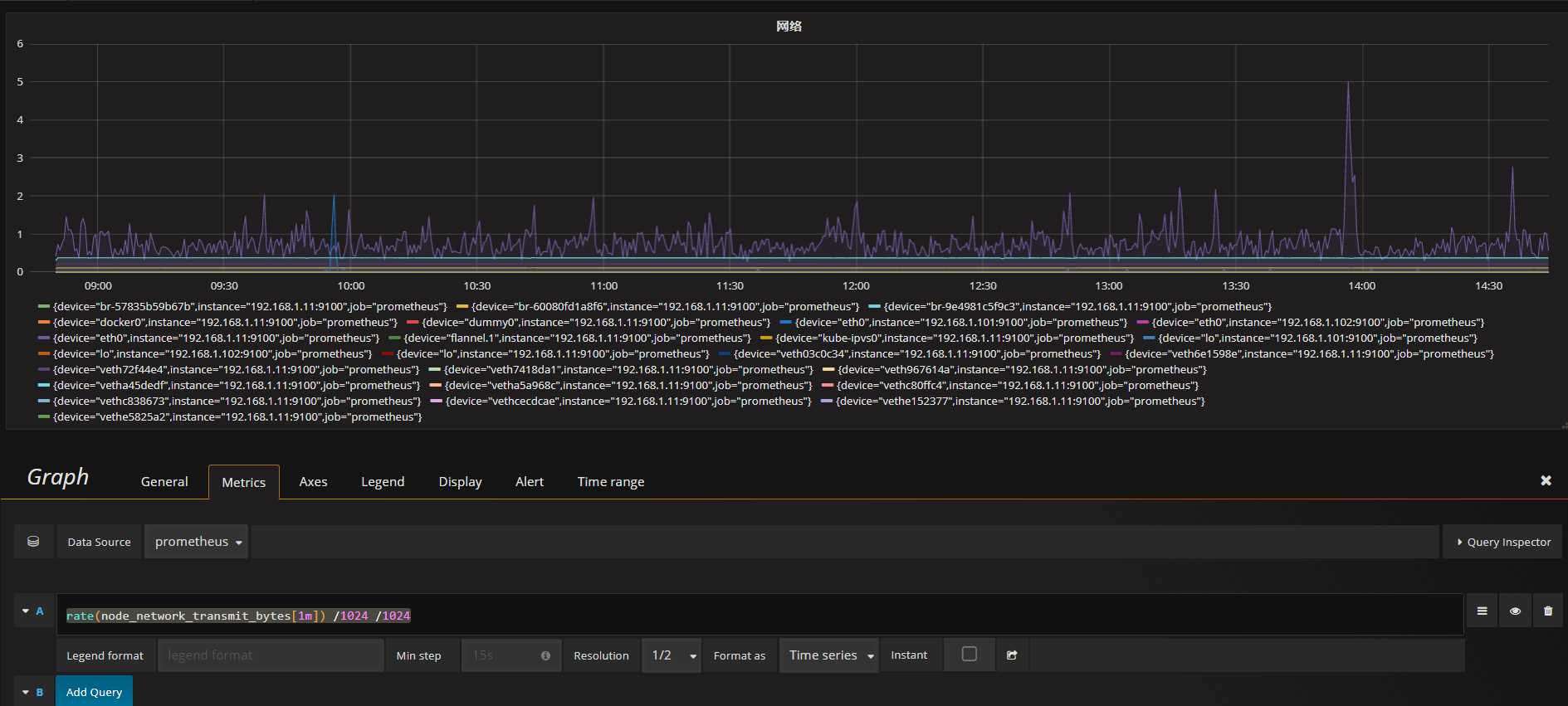
Task: Click the Add Query button
Action: (94, 692)
